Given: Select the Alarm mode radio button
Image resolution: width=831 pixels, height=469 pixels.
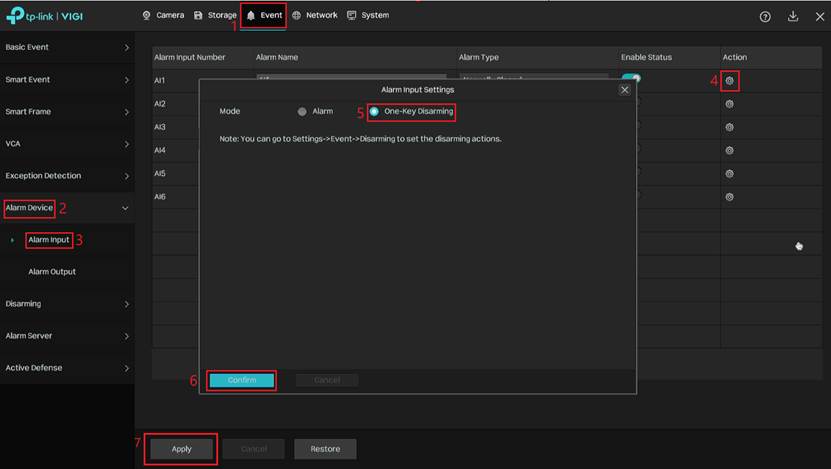Looking at the screenshot, I should (x=302, y=112).
